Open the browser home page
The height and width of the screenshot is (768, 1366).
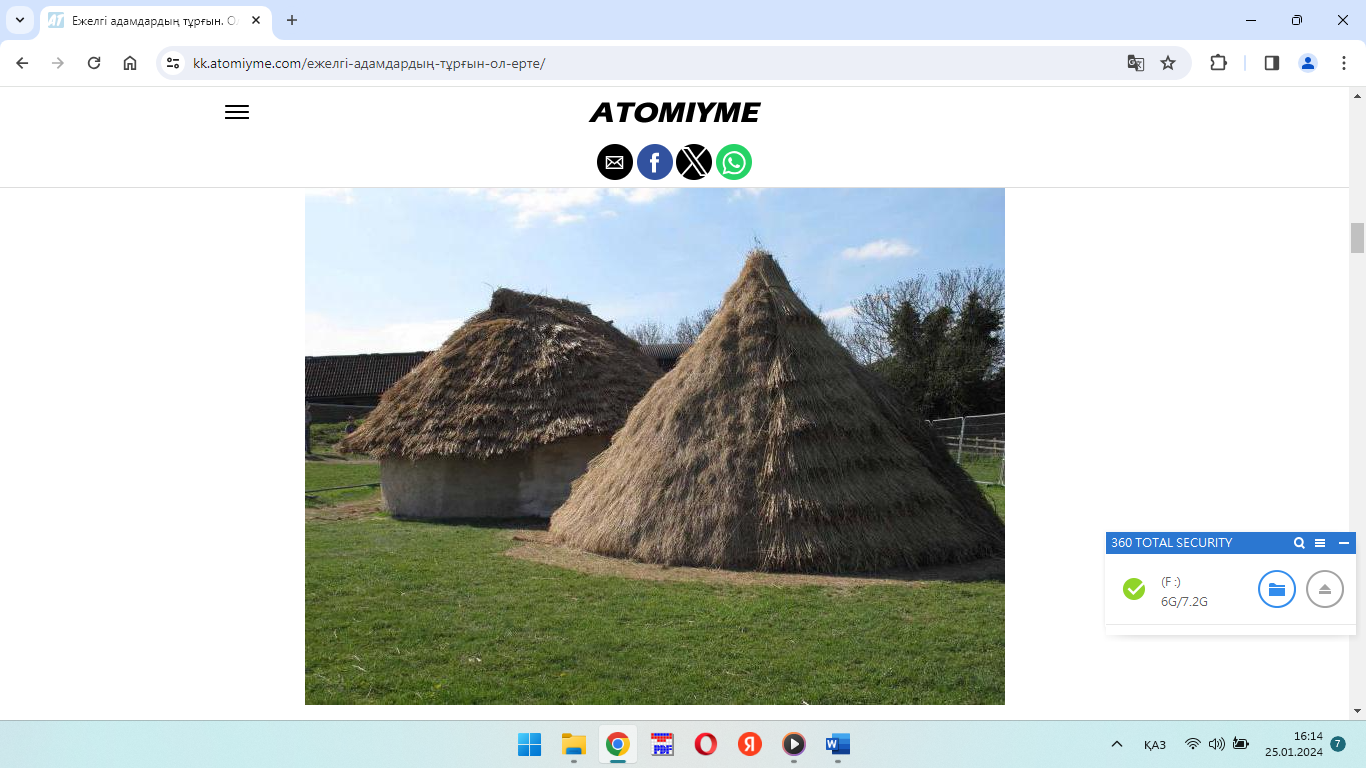point(130,63)
